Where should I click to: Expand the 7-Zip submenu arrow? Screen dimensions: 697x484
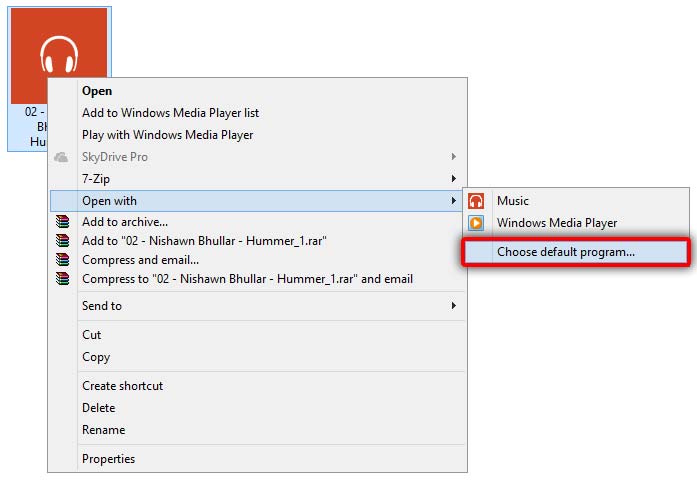453,179
